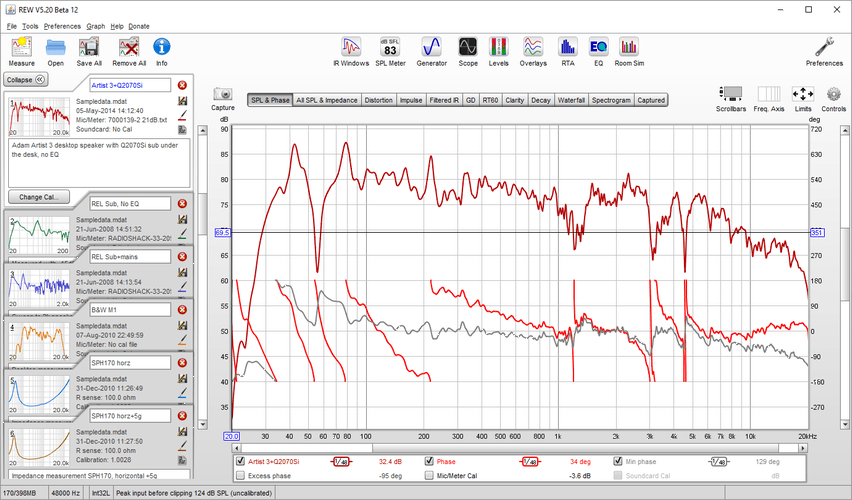Launch the signal Generator
This screenshot has width=852, height=500.
click(x=431, y=49)
